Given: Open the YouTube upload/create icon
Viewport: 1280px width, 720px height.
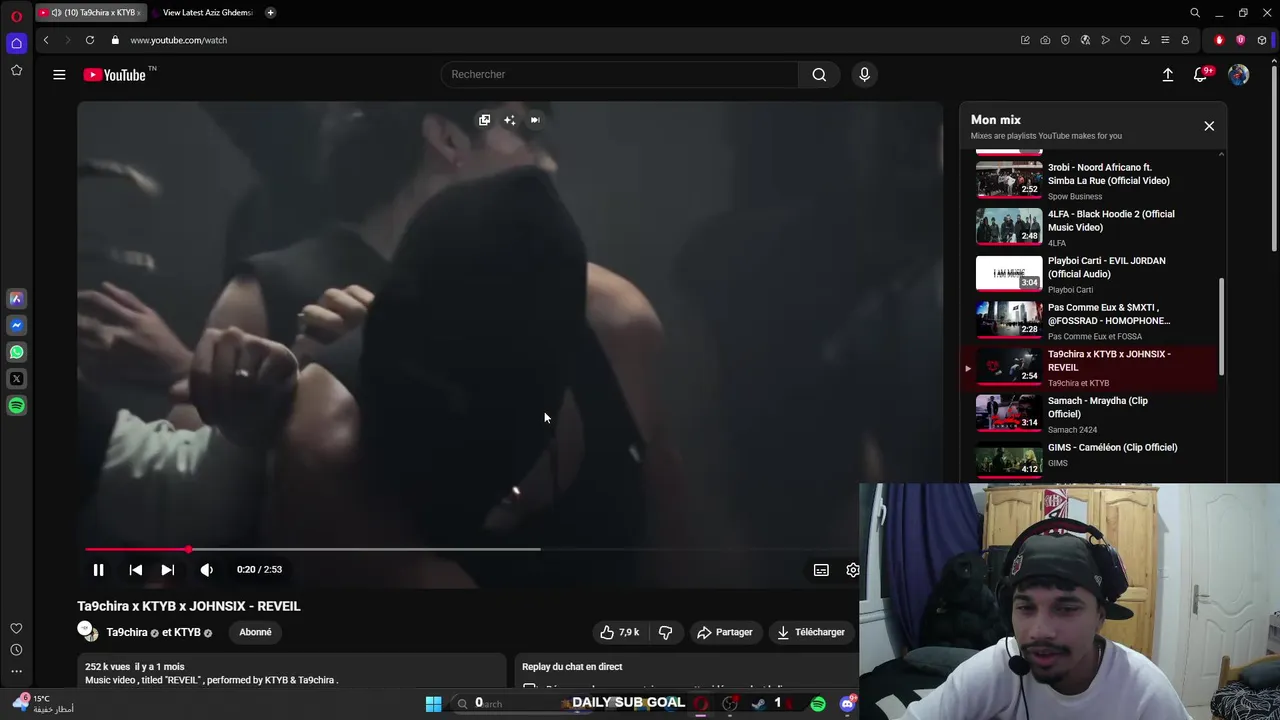Looking at the screenshot, I should (1167, 74).
